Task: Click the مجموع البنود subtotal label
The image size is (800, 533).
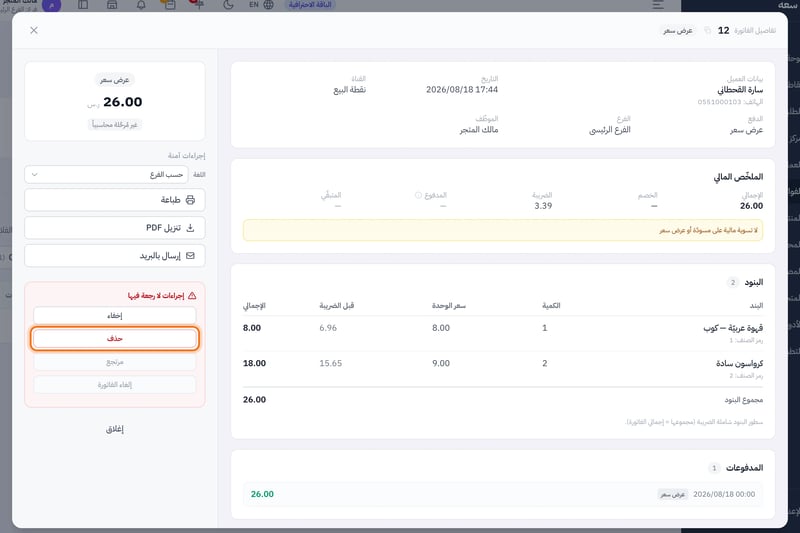Action: pyautogui.click(x=743, y=400)
